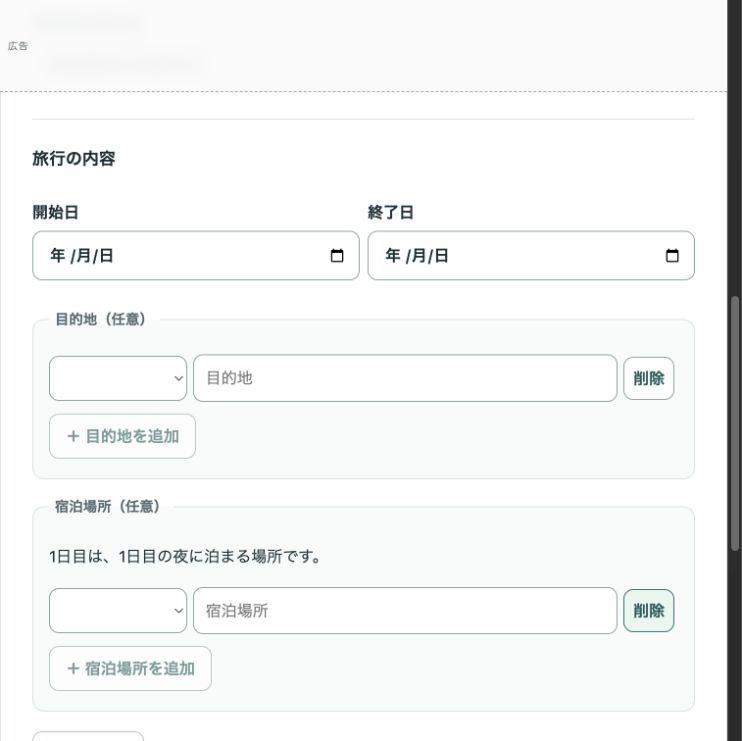Click the 終了日 day field

(x=441, y=256)
